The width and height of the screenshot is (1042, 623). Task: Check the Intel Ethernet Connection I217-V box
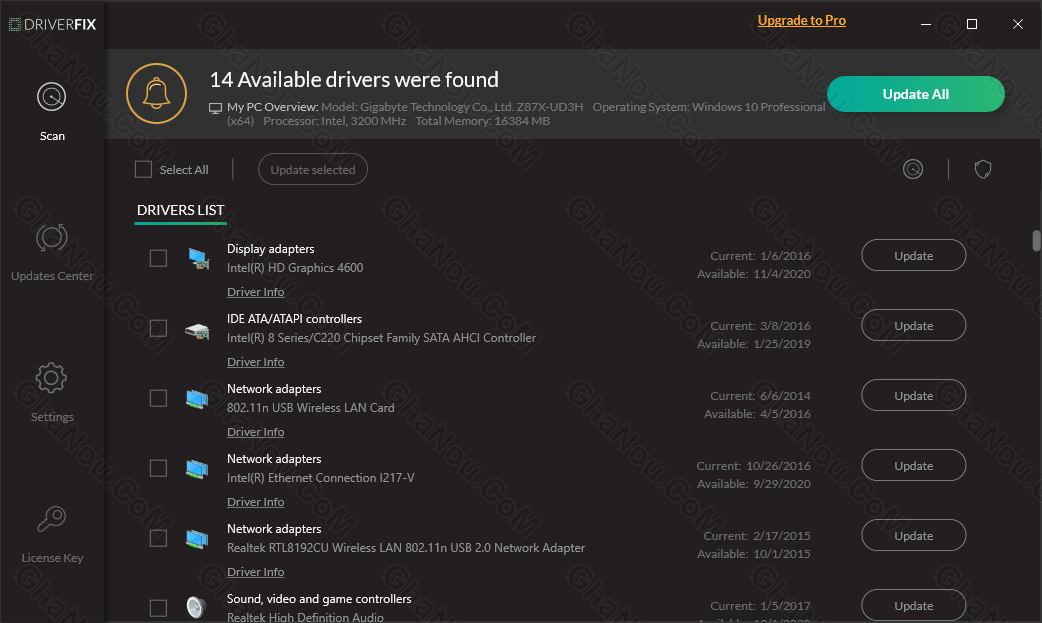(158, 468)
